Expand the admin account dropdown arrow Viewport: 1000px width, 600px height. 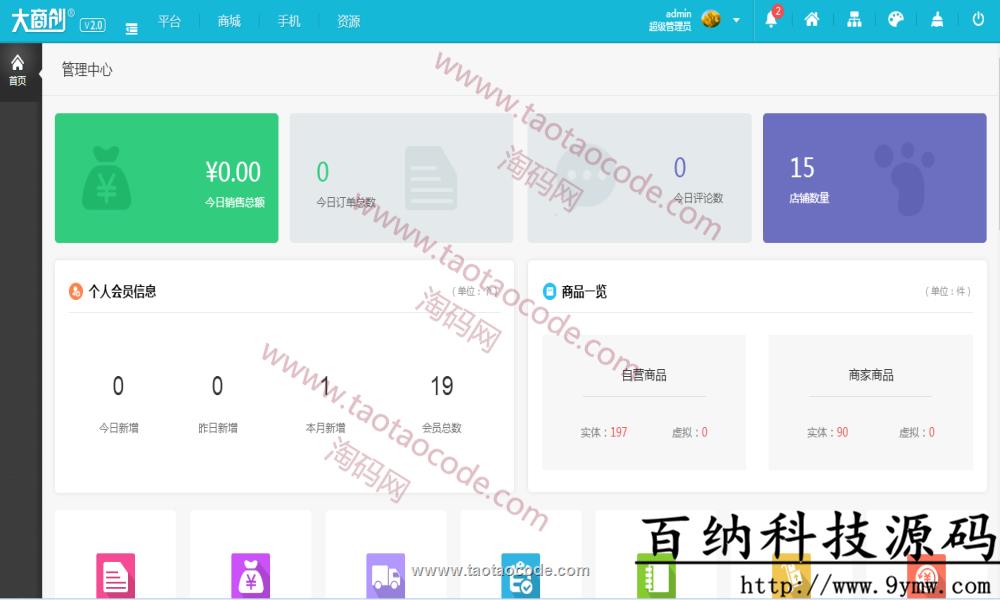tap(735, 20)
